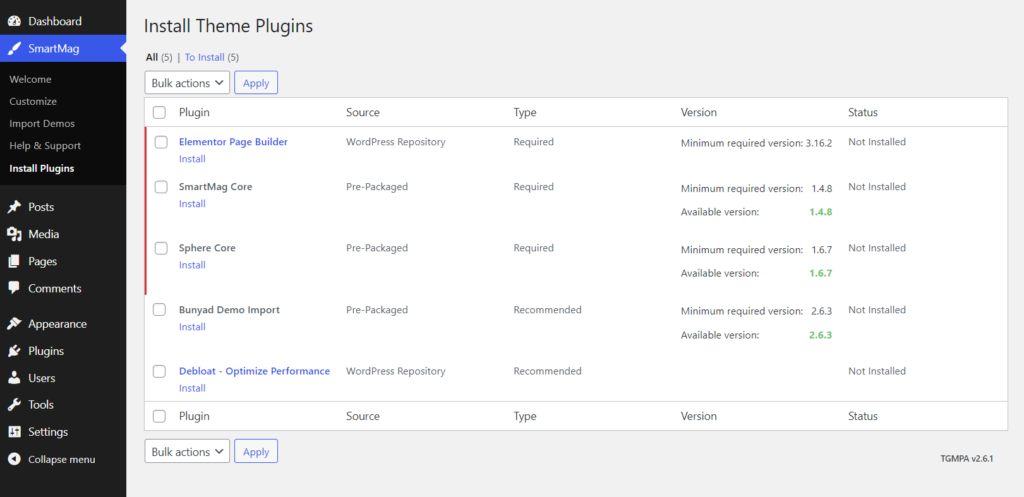Viewport: 1024px width, 497px height.
Task: Click the Sphere Core plugin name
Action: tap(207, 248)
